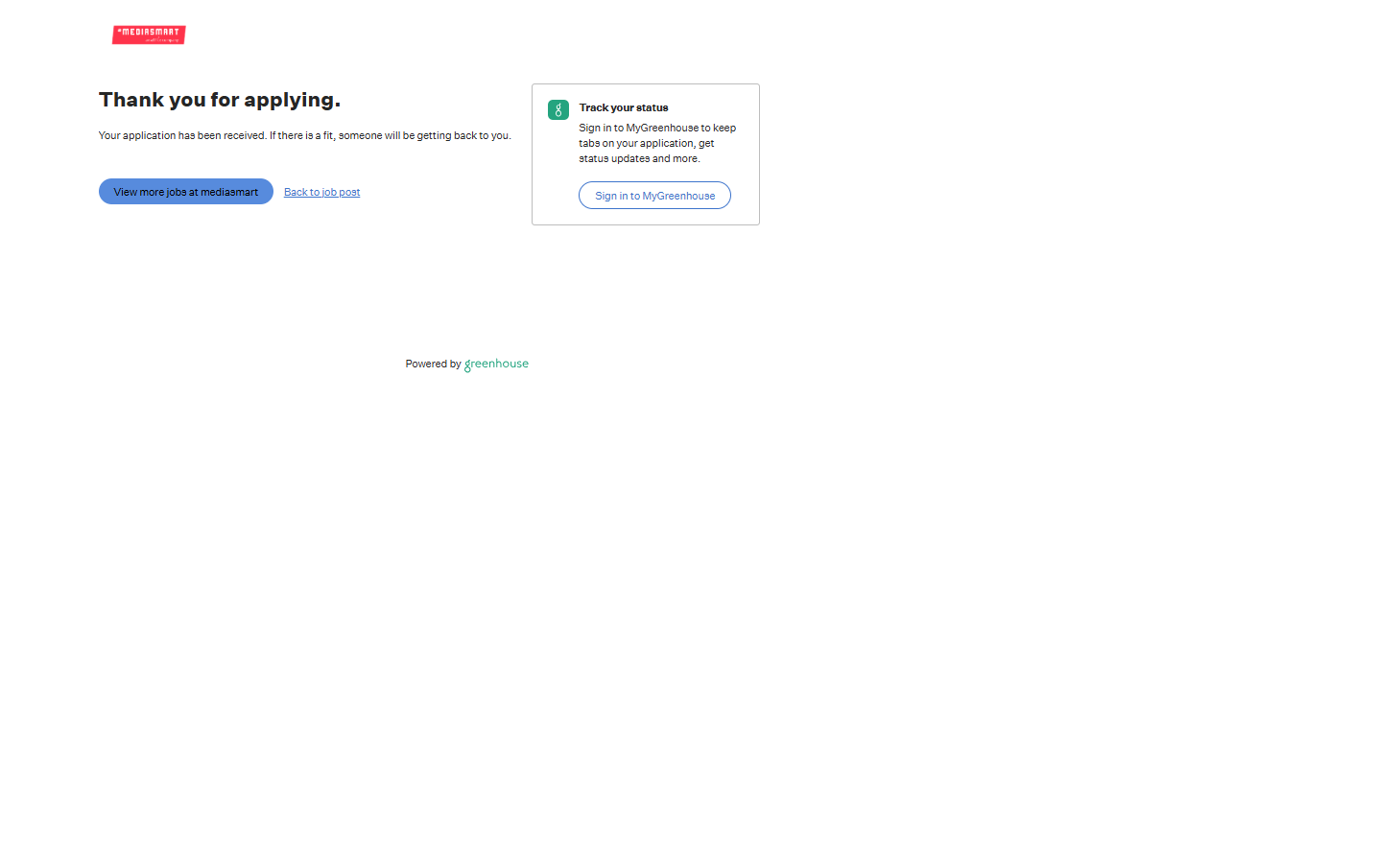Click the green Greenhouse icon in the card
This screenshot has height=847, width=1400.
tap(558, 110)
